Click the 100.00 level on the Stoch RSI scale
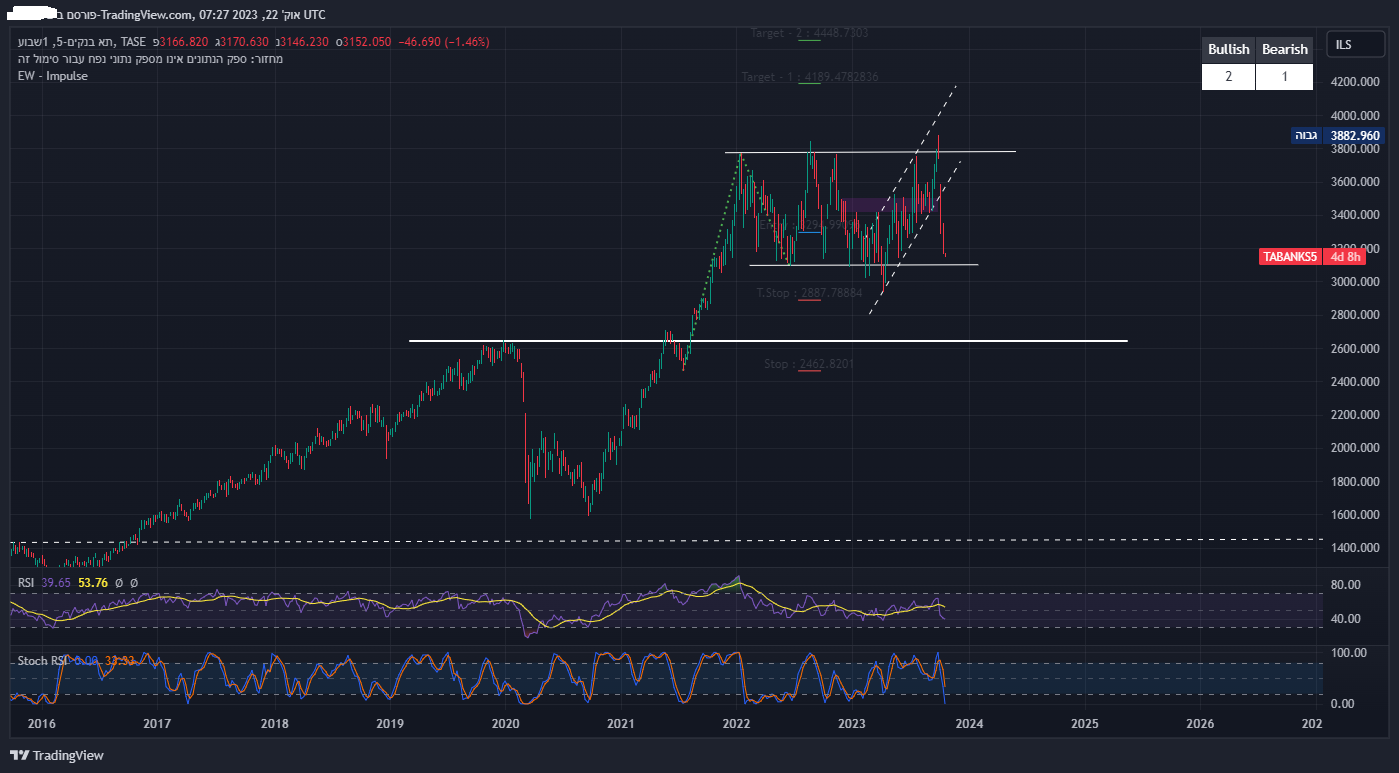1399x773 pixels. tap(1350, 653)
